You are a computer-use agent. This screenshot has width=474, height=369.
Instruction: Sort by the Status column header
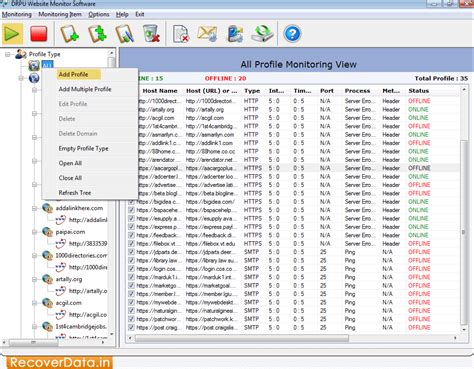coord(419,91)
